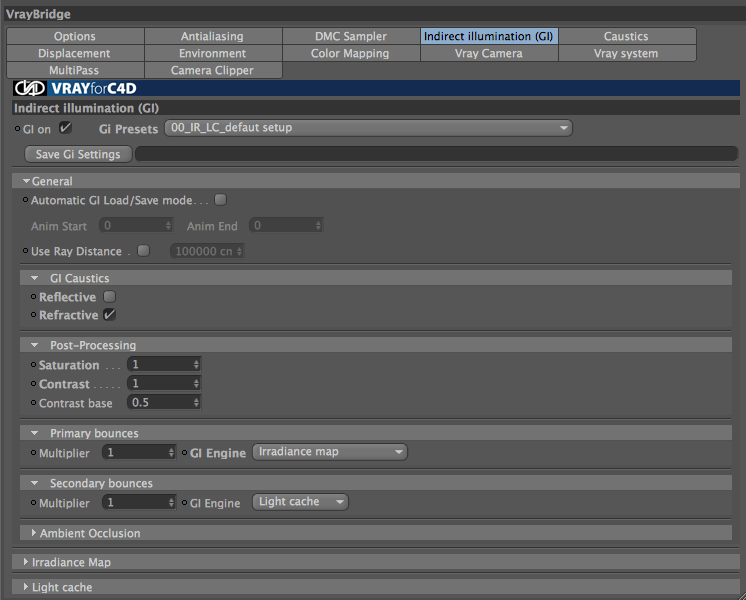Click Saturation spinner arrows
Screen dimensions: 746x600
point(196,364)
